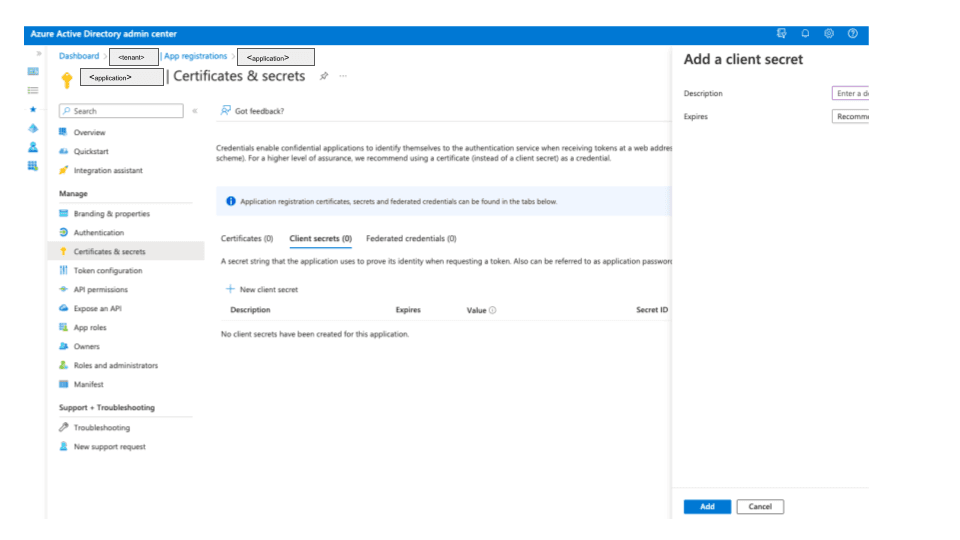
Task: Click the Add button
Action: (x=707, y=506)
